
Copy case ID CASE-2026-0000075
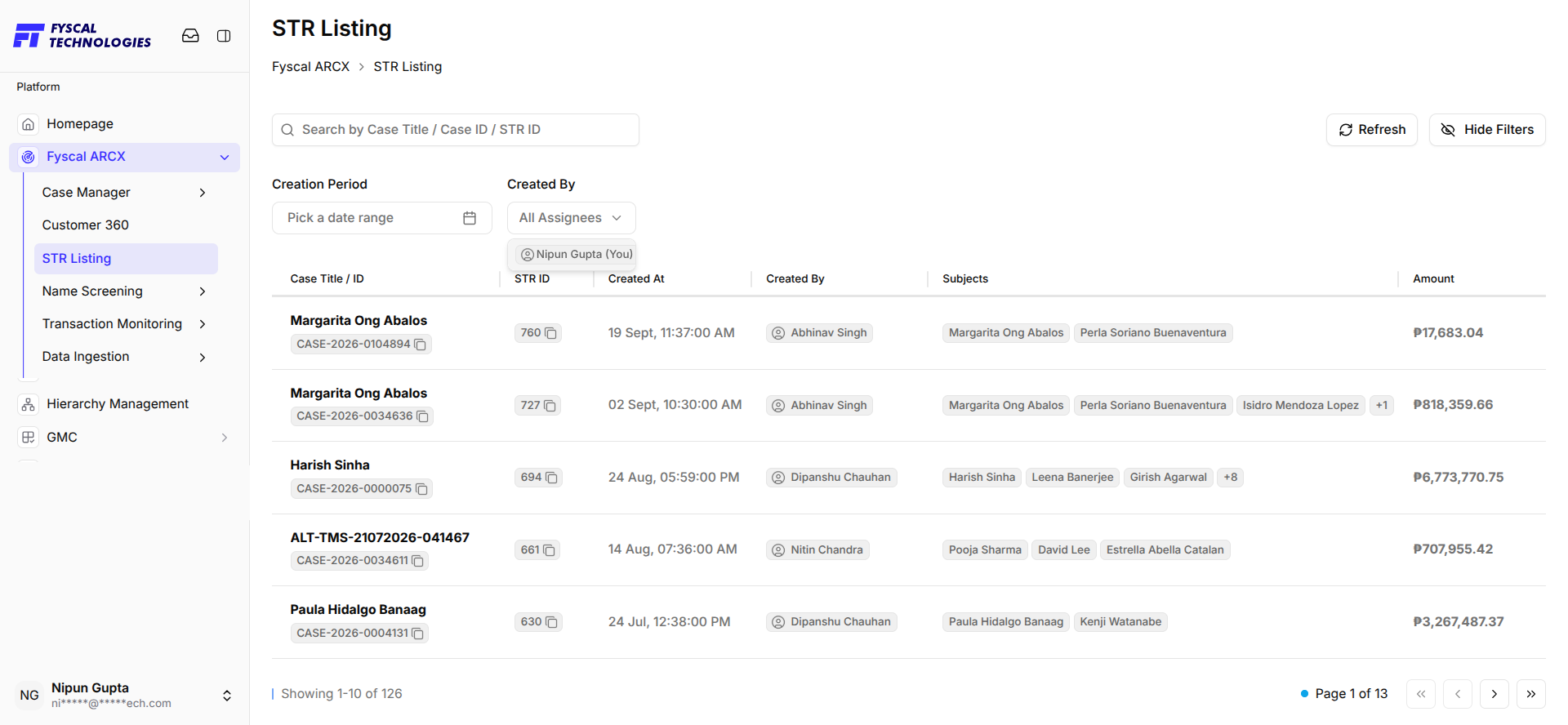coord(422,489)
